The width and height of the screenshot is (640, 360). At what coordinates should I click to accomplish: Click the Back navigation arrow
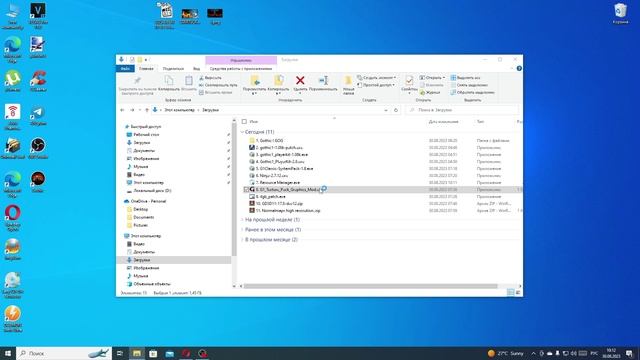122,110
